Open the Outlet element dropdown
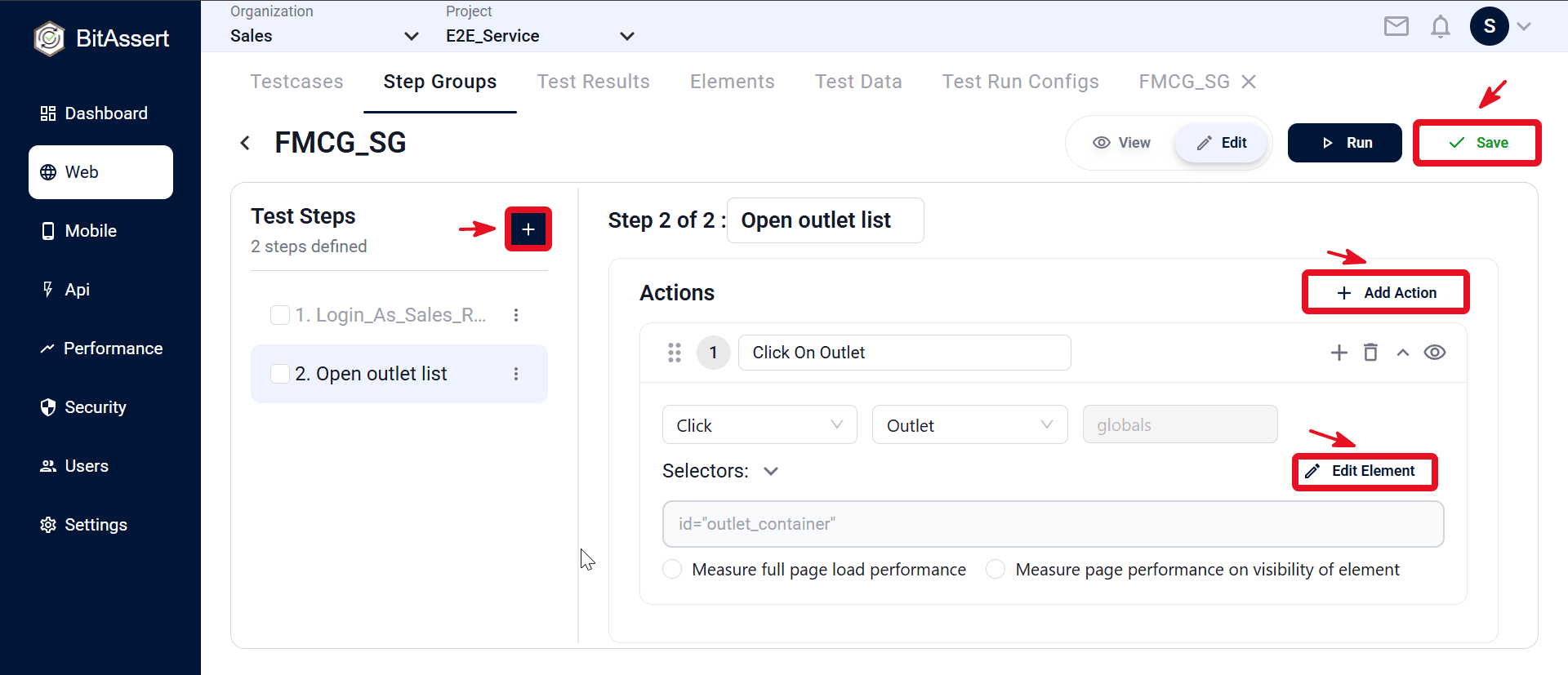 coord(969,424)
